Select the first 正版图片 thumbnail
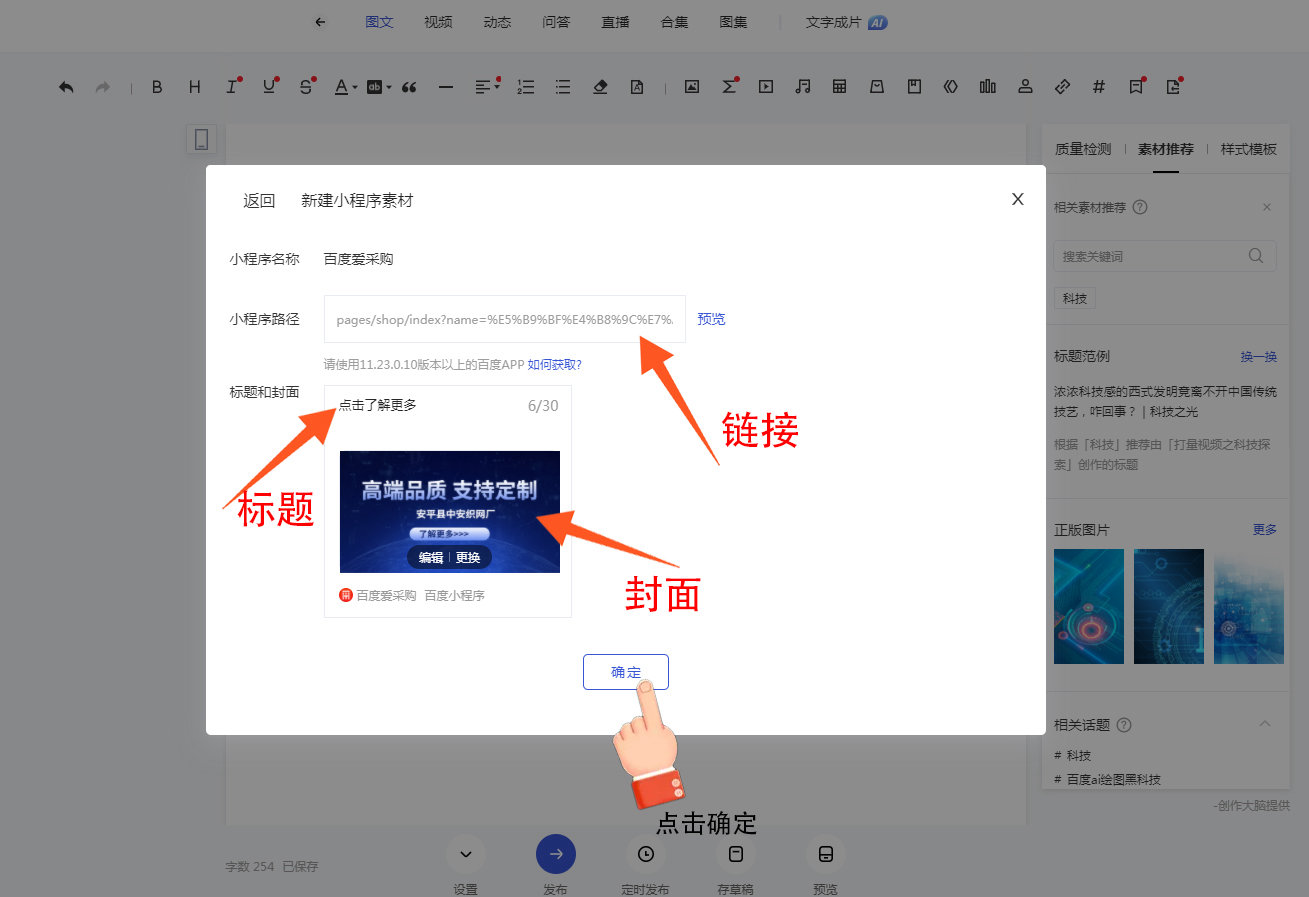This screenshot has height=897, width=1309. (x=1089, y=606)
